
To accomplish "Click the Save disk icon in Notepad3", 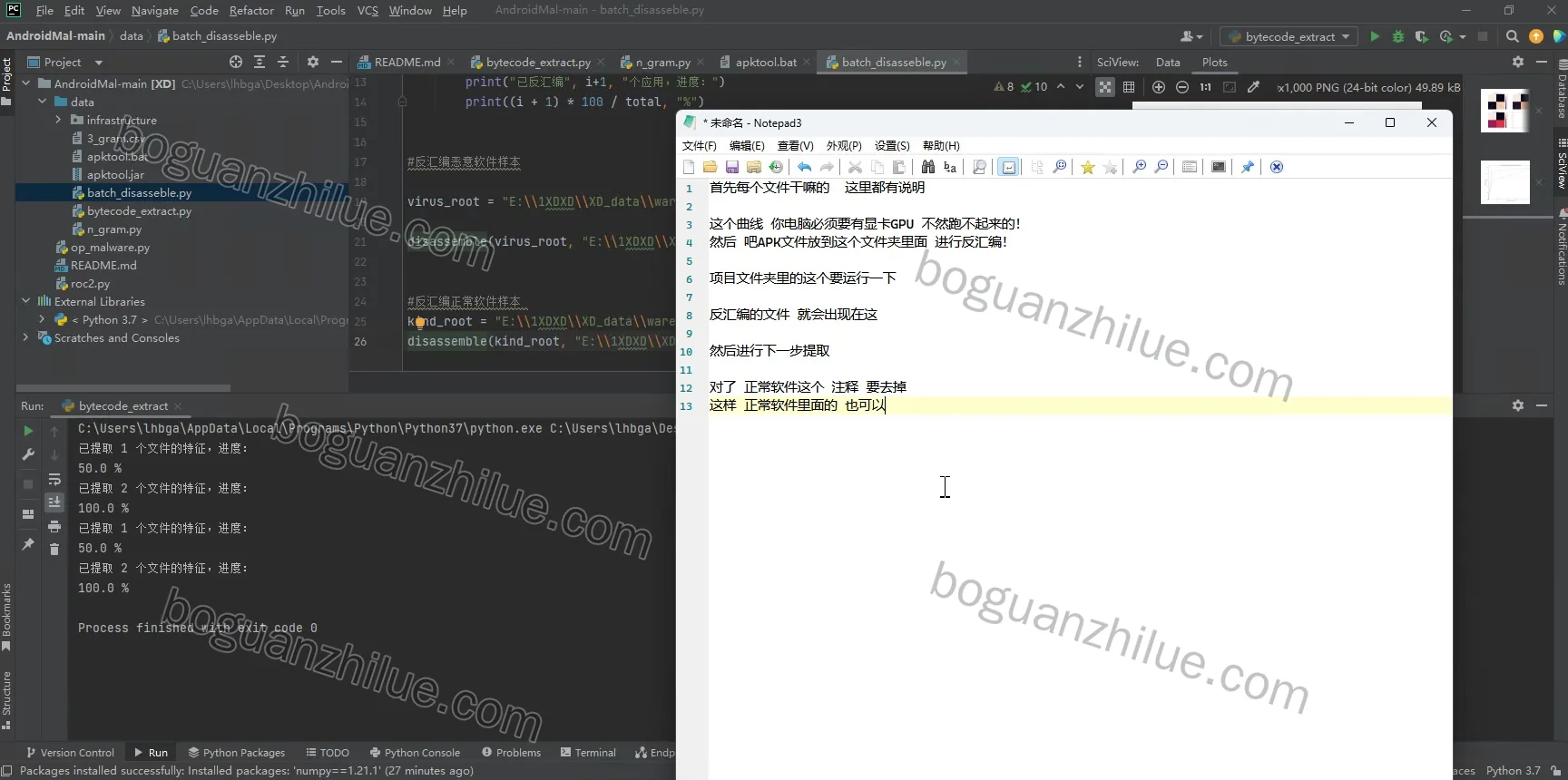I will coord(732,167).
